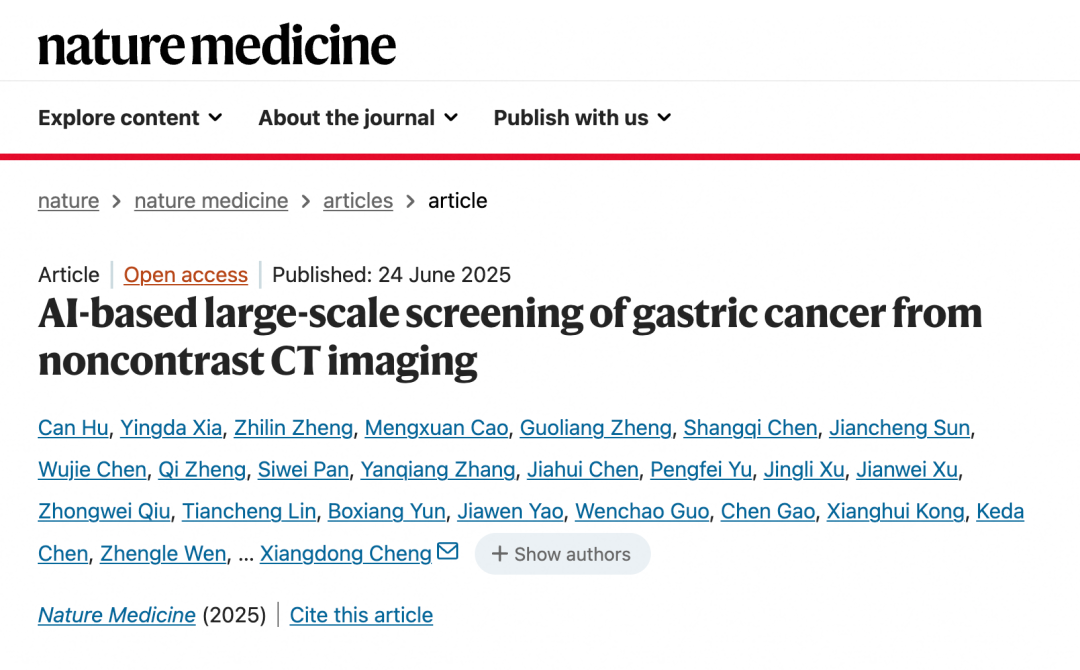Viewport: 1080px width, 670px height.
Task: View author Boxiang Yun
Action: tap(387, 512)
